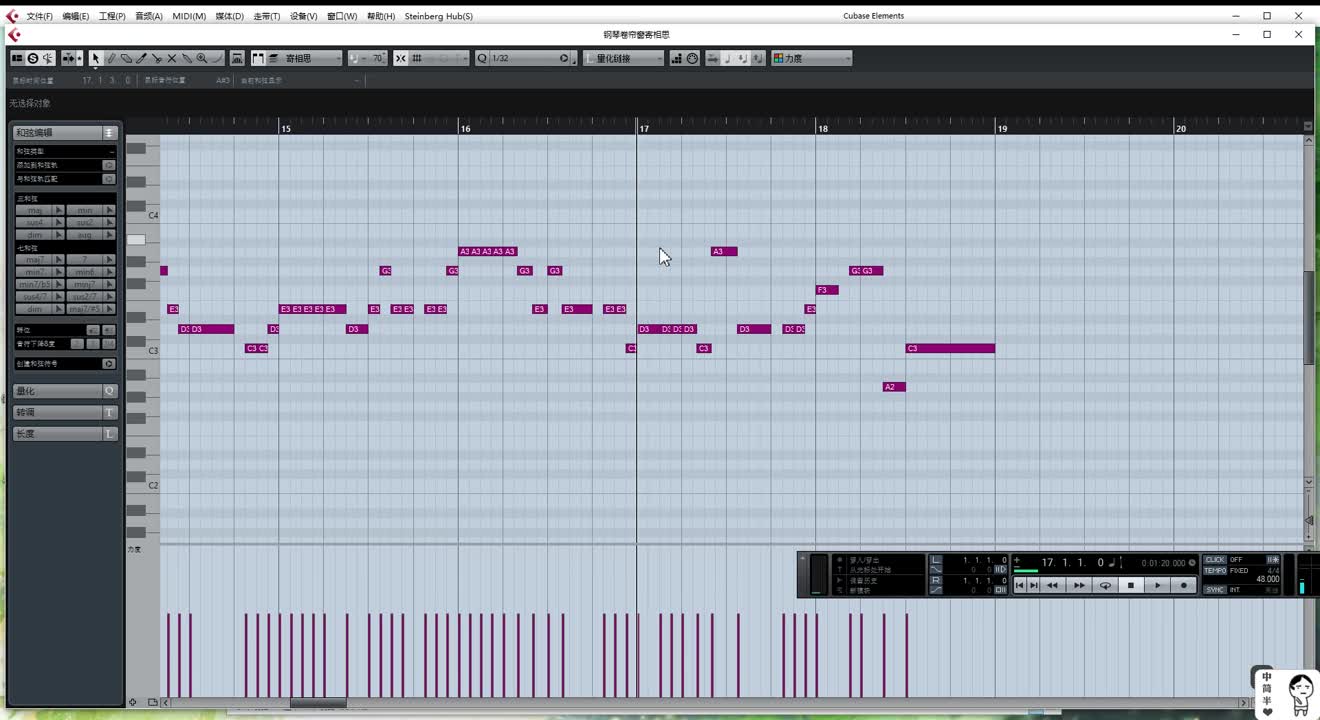Toggle the TEMPO track button

pyautogui.click(x=1215, y=571)
